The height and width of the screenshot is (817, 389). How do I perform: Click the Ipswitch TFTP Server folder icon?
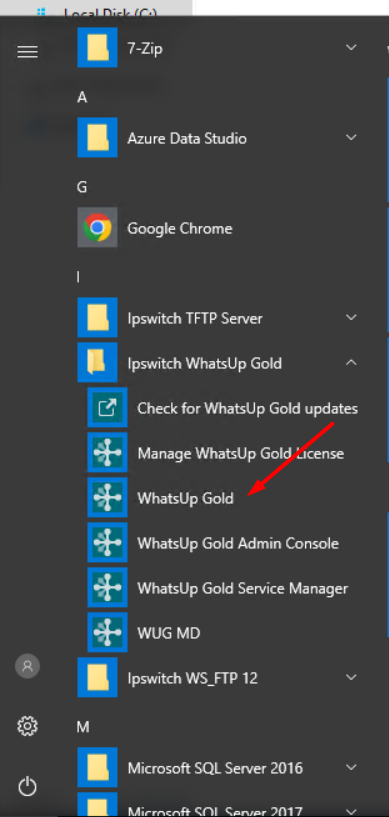pyautogui.click(x=97, y=317)
